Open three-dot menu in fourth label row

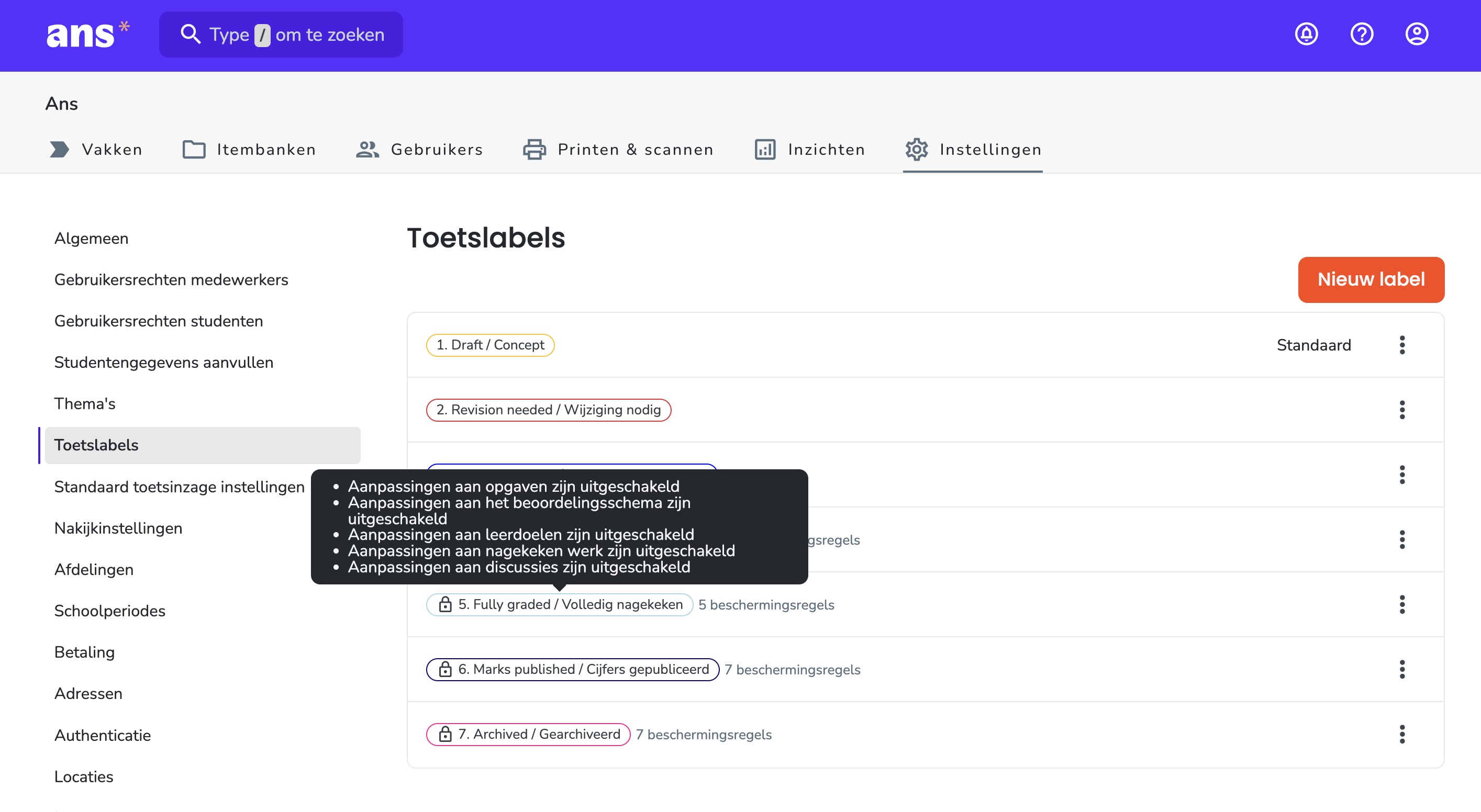pos(1401,539)
